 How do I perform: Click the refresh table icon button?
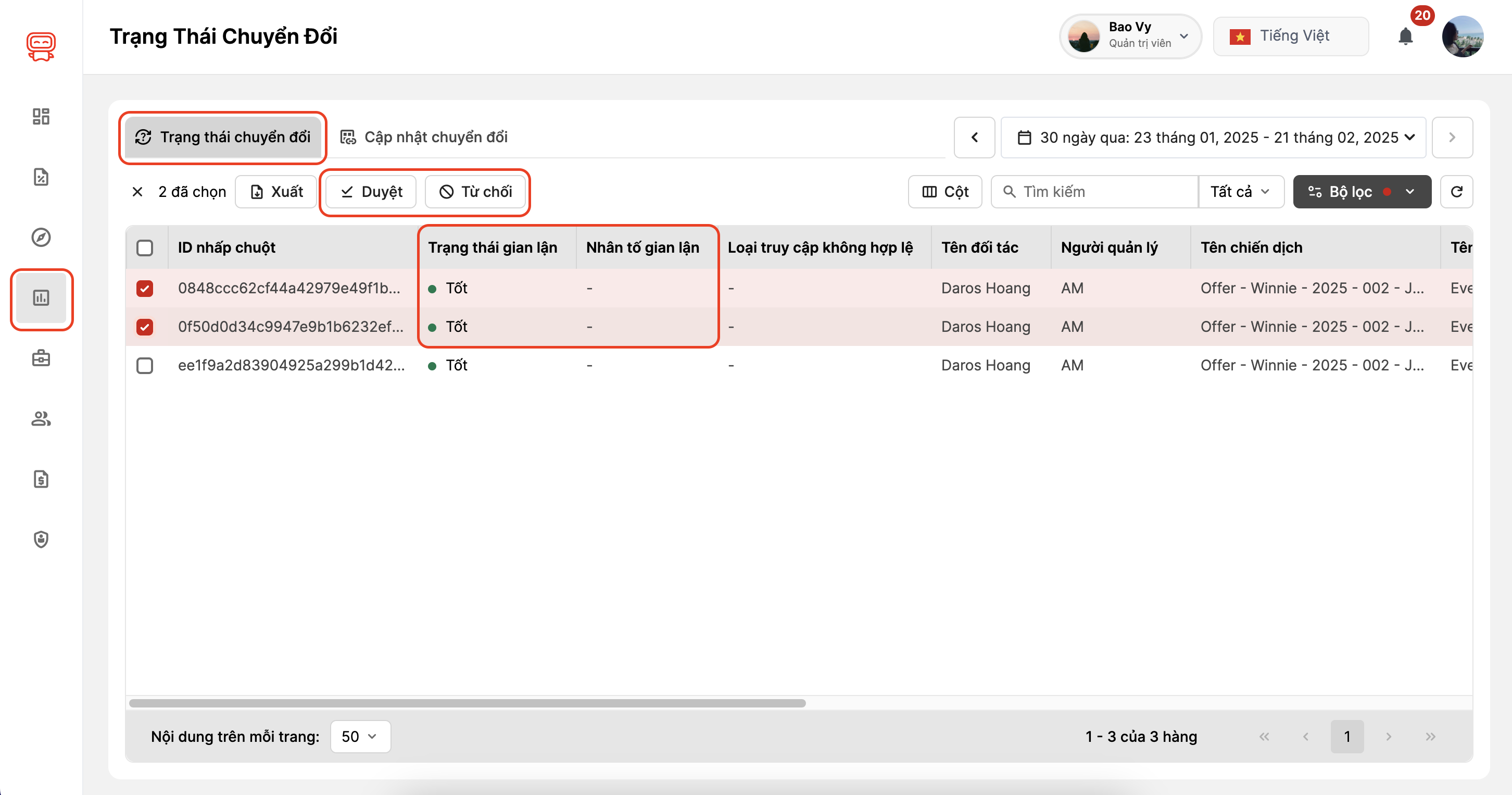(1456, 191)
